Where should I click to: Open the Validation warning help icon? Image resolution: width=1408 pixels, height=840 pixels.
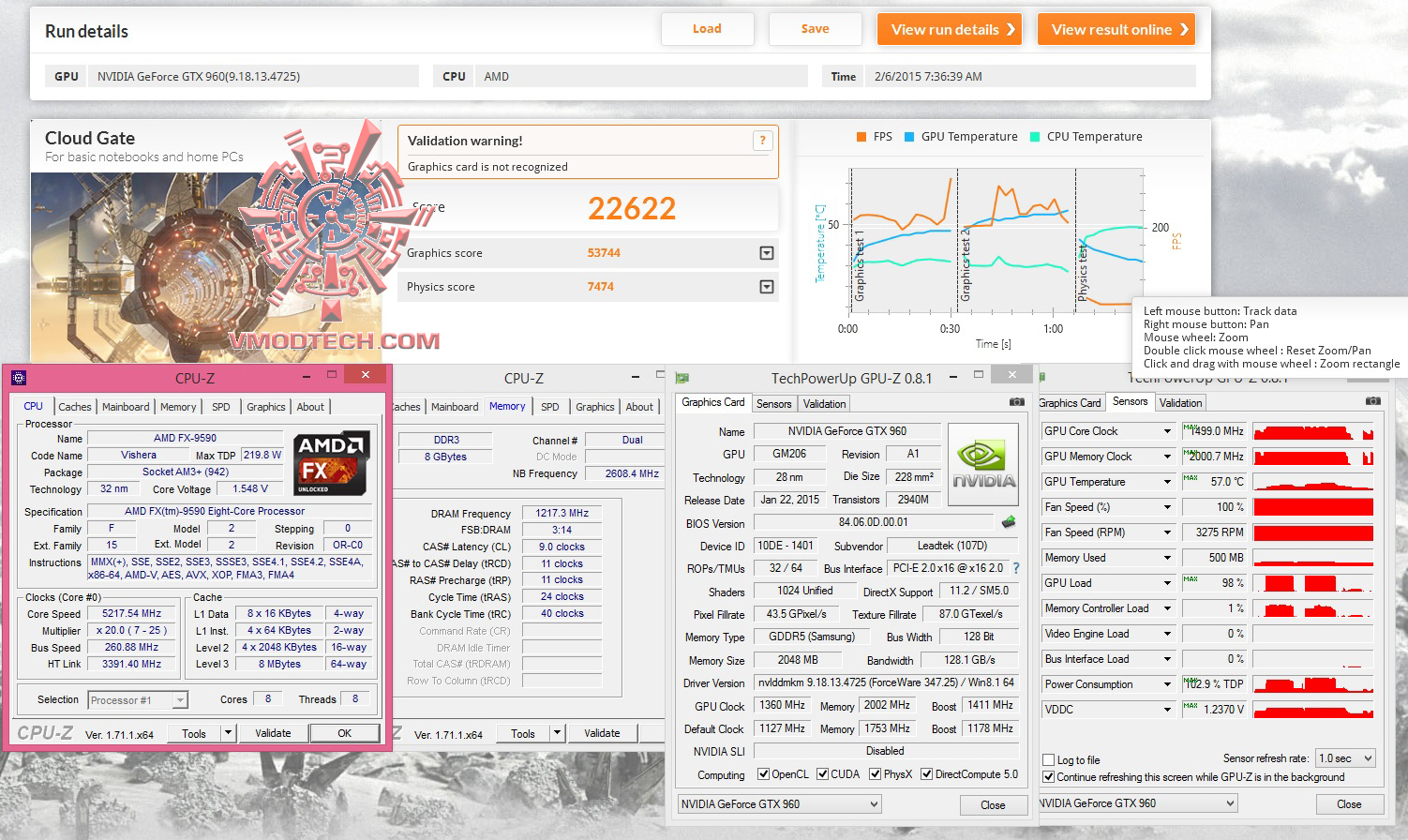762,141
